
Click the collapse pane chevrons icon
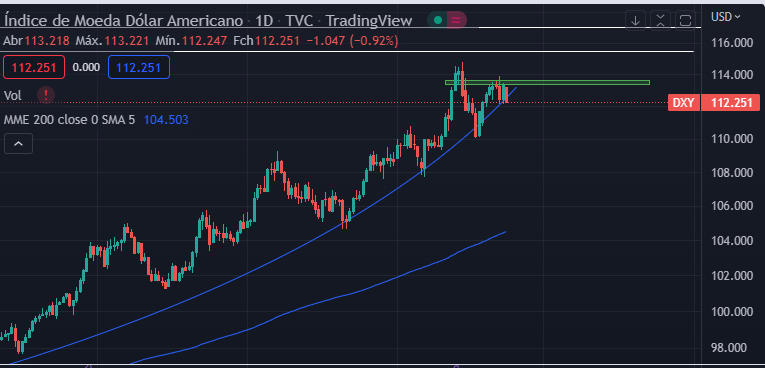[x=660, y=20]
